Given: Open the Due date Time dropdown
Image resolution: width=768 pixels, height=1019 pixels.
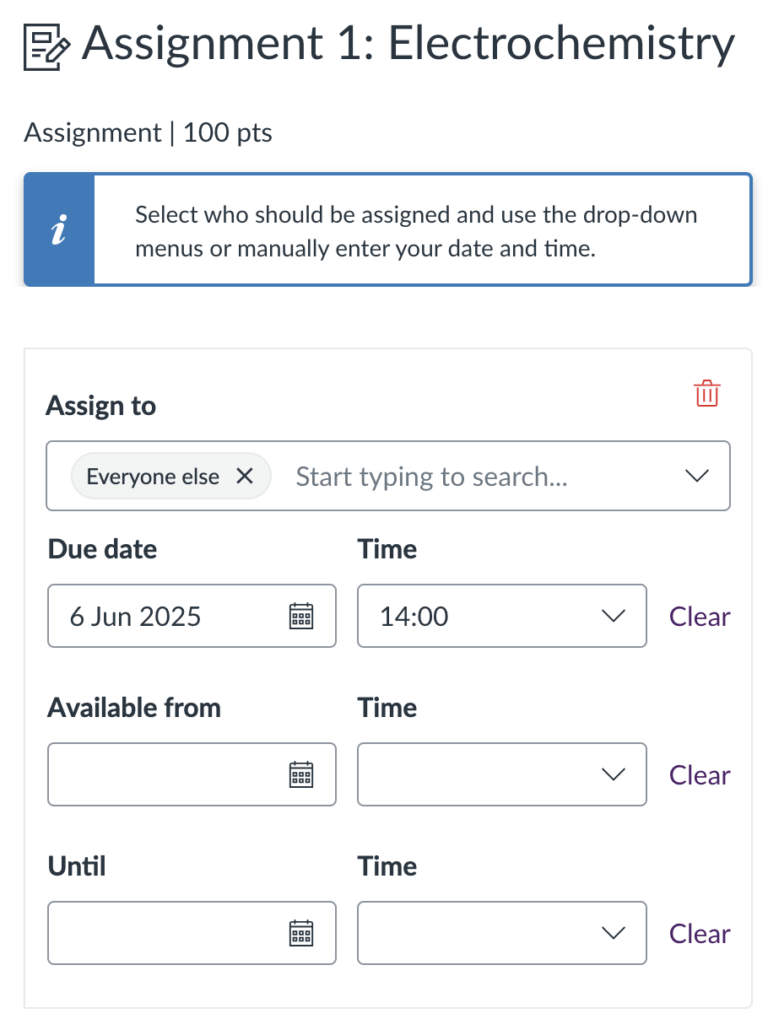Looking at the screenshot, I should [x=614, y=615].
